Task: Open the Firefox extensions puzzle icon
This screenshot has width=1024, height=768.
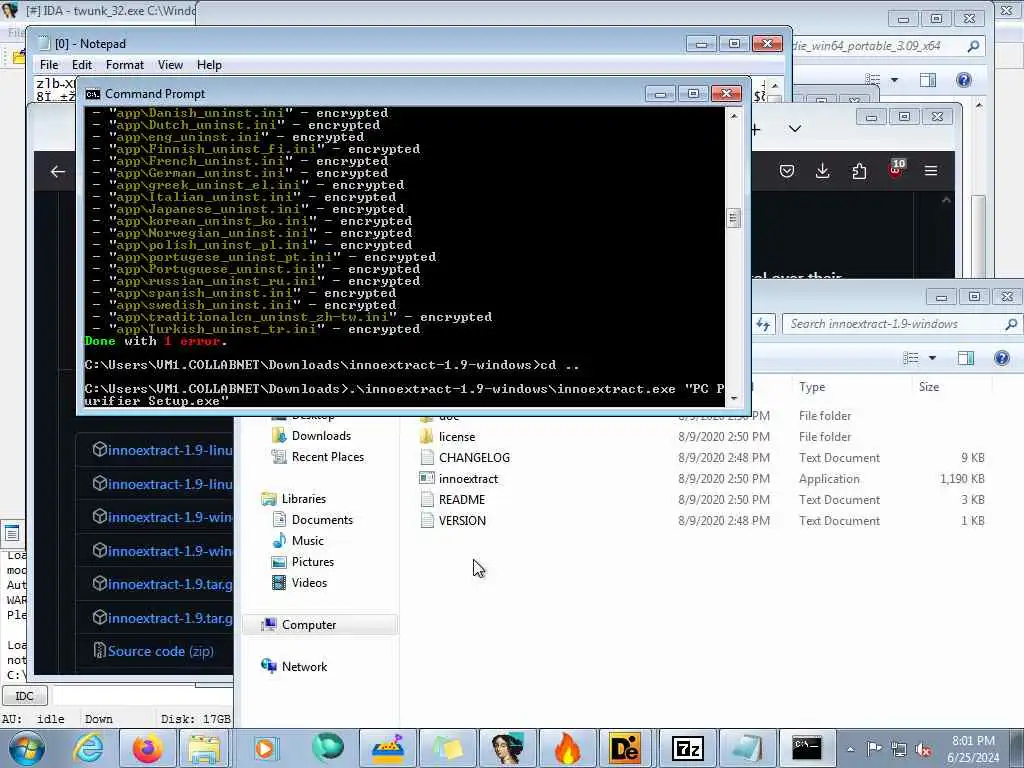Action: (x=859, y=171)
